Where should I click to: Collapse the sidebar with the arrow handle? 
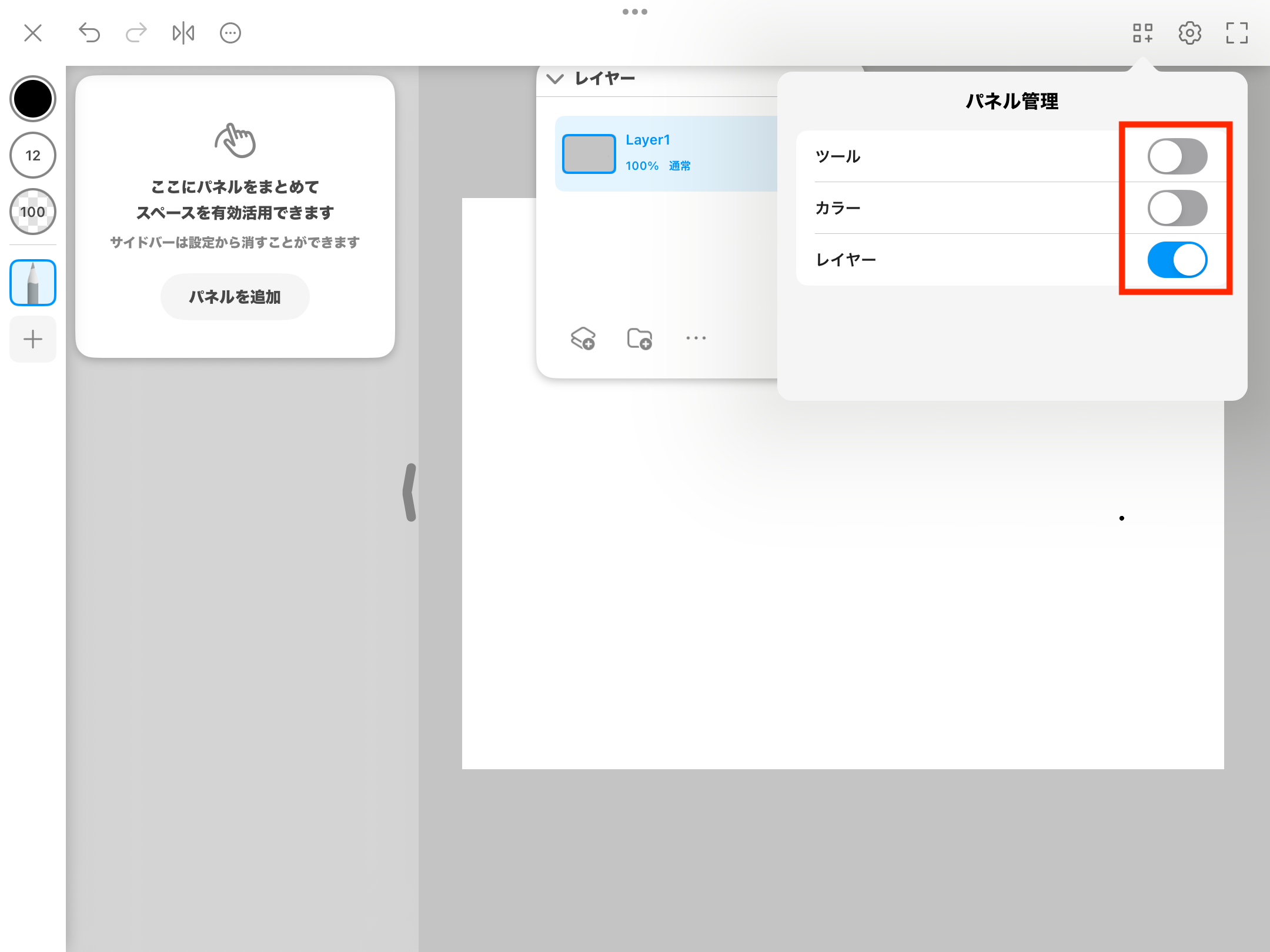point(410,492)
